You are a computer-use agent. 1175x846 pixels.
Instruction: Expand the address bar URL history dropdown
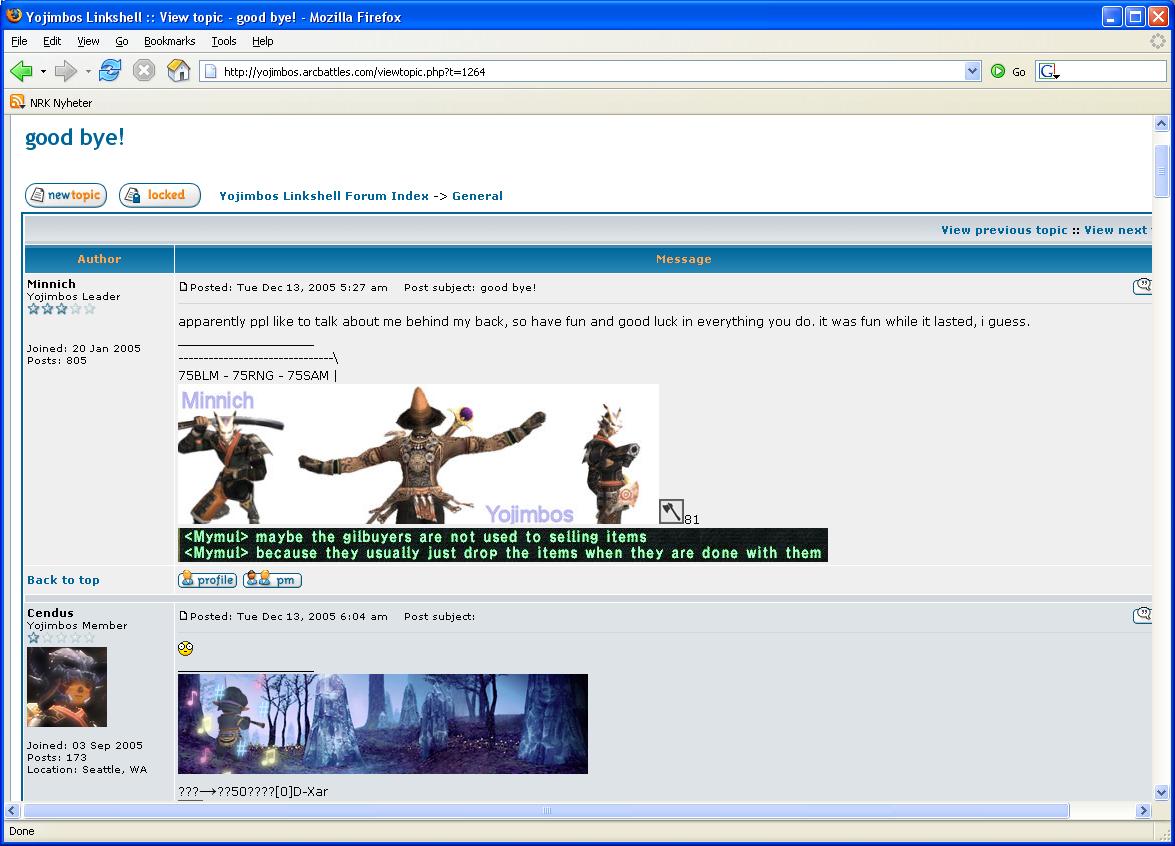(x=972, y=72)
